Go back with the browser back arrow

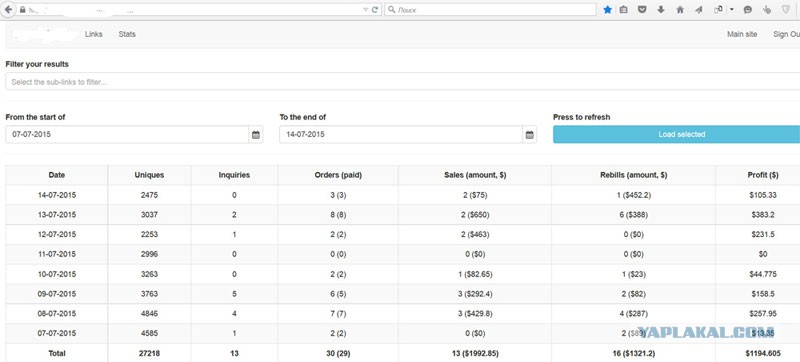(9, 10)
